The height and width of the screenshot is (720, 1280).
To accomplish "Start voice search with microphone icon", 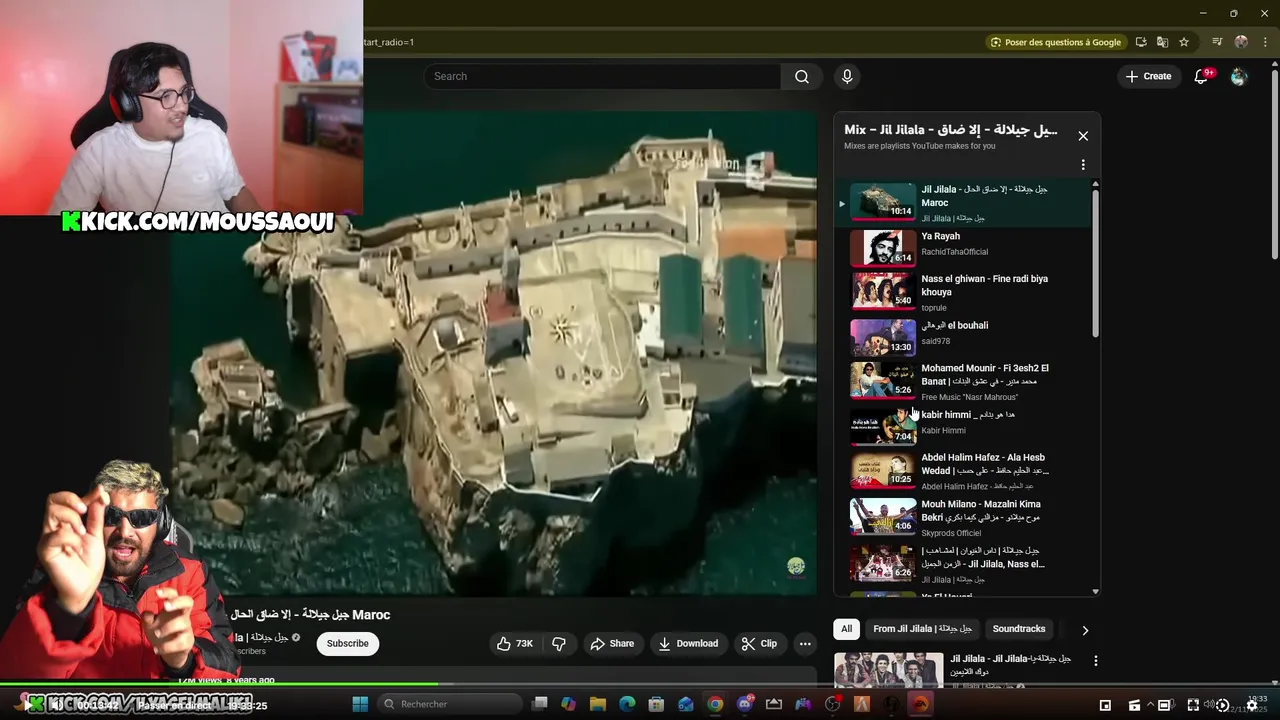I will tap(847, 77).
